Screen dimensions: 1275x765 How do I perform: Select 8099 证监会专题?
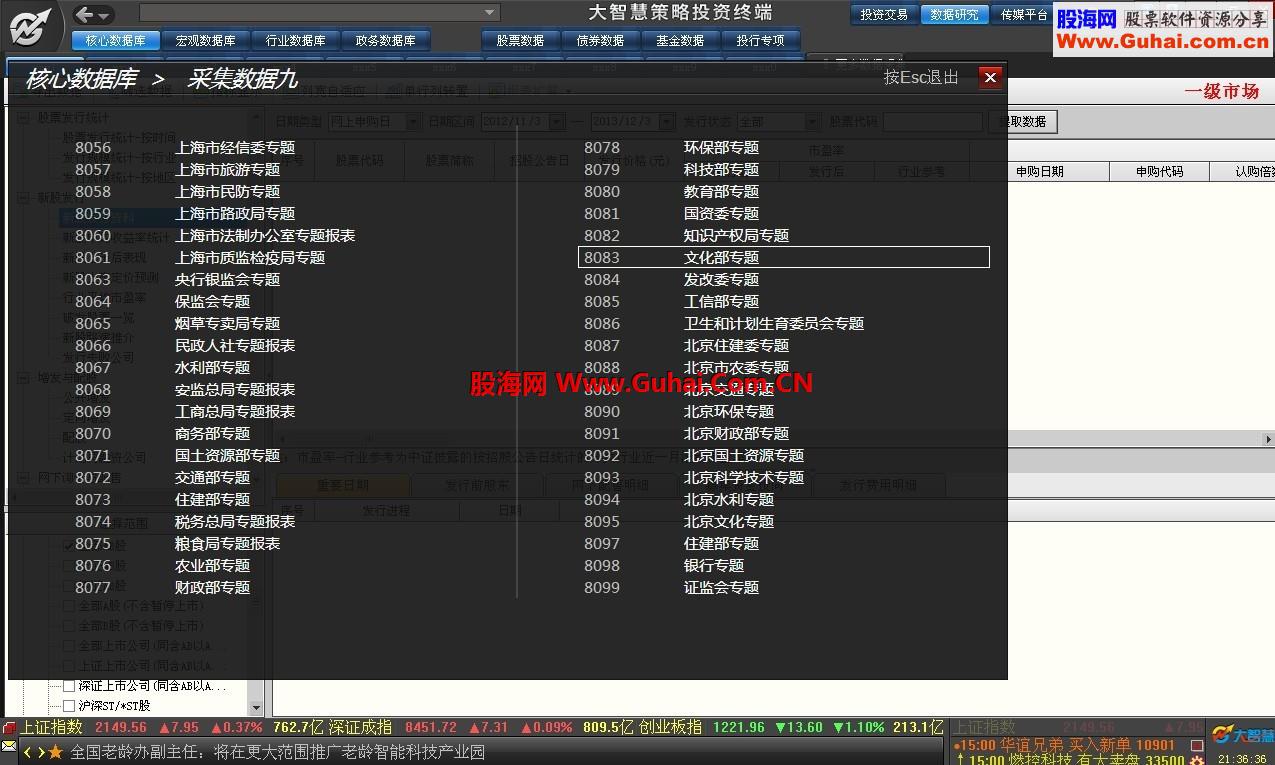pyautogui.click(x=672, y=587)
